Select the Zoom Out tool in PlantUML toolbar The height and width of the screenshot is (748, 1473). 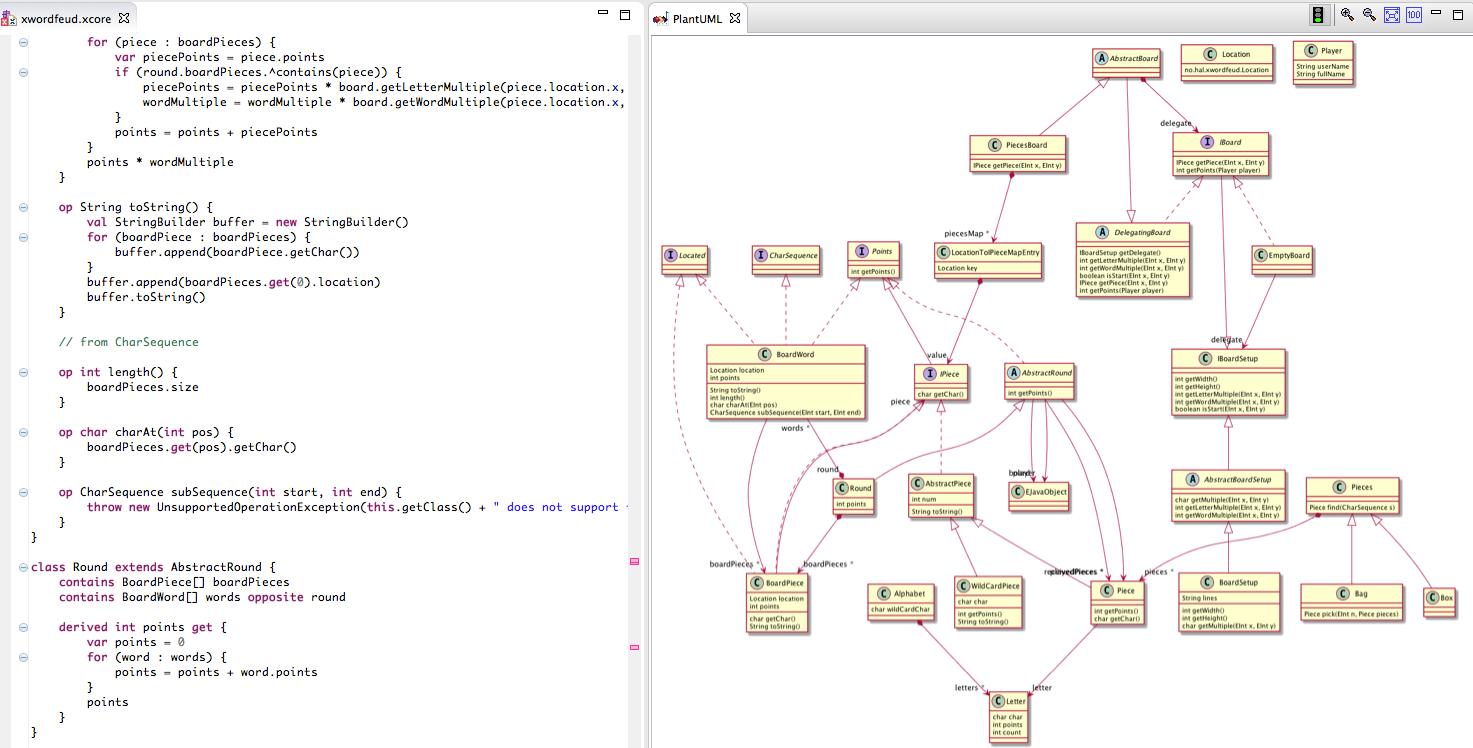pos(1368,14)
